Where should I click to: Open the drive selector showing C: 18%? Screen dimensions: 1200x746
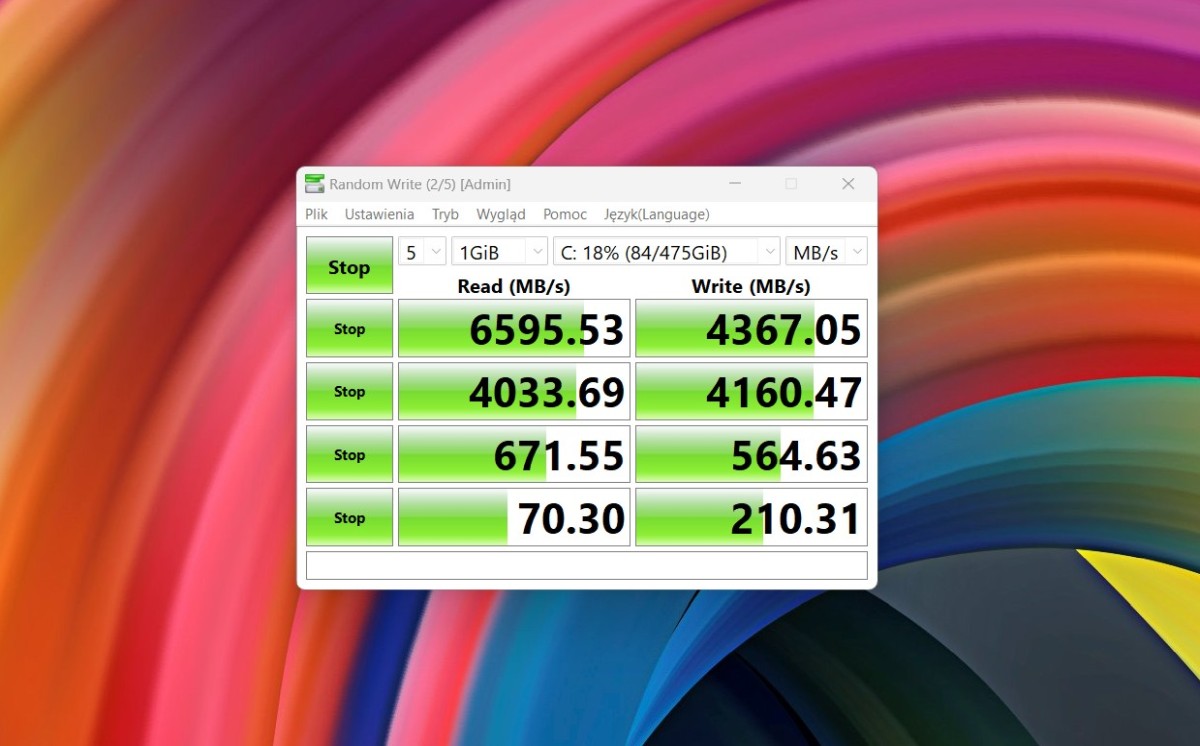[666, 252]
